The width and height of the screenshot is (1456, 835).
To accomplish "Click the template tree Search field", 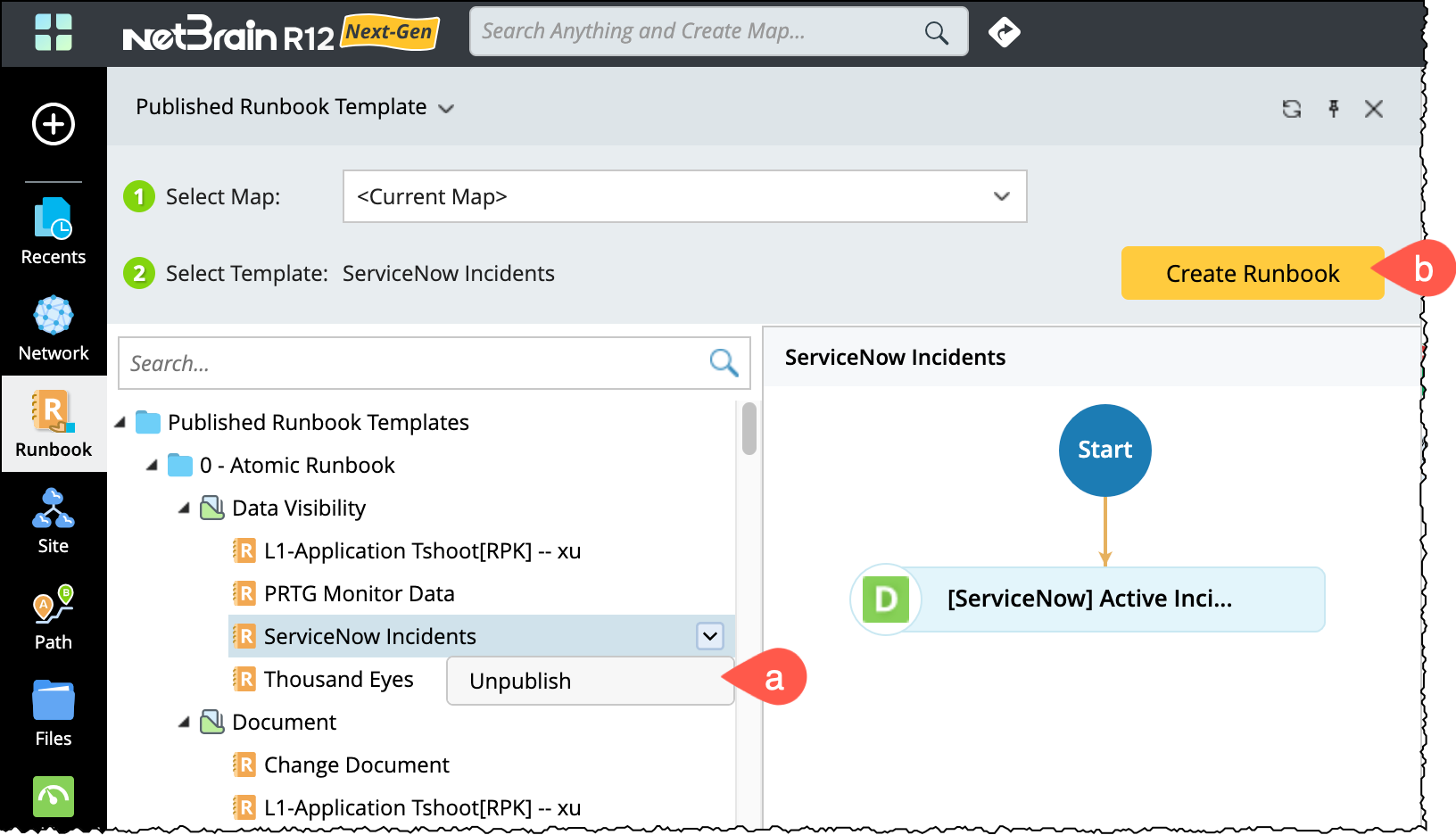I will click(410, 363).
